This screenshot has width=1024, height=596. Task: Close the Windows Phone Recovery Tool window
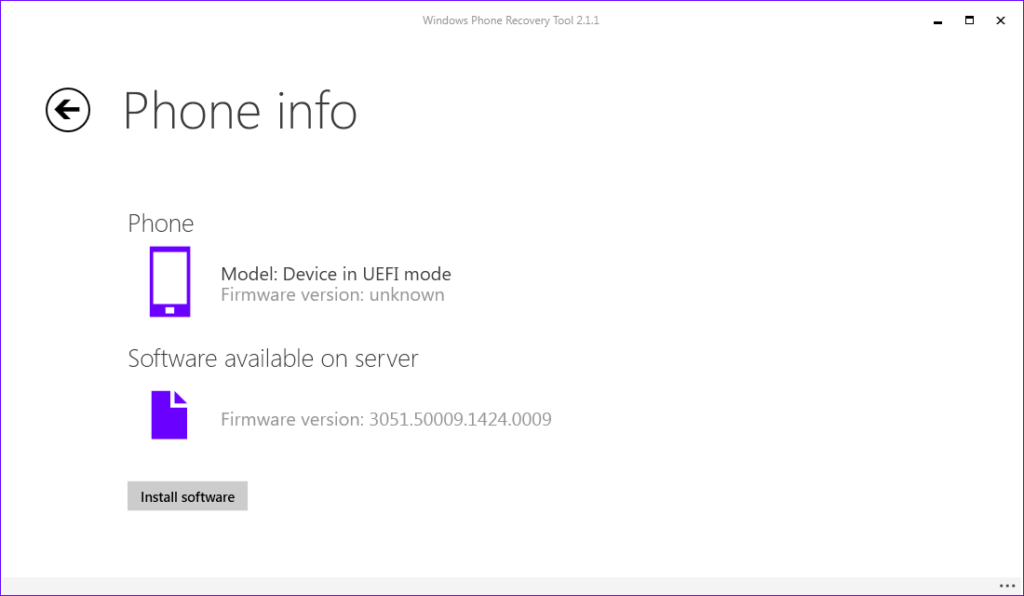(1000, 20)
